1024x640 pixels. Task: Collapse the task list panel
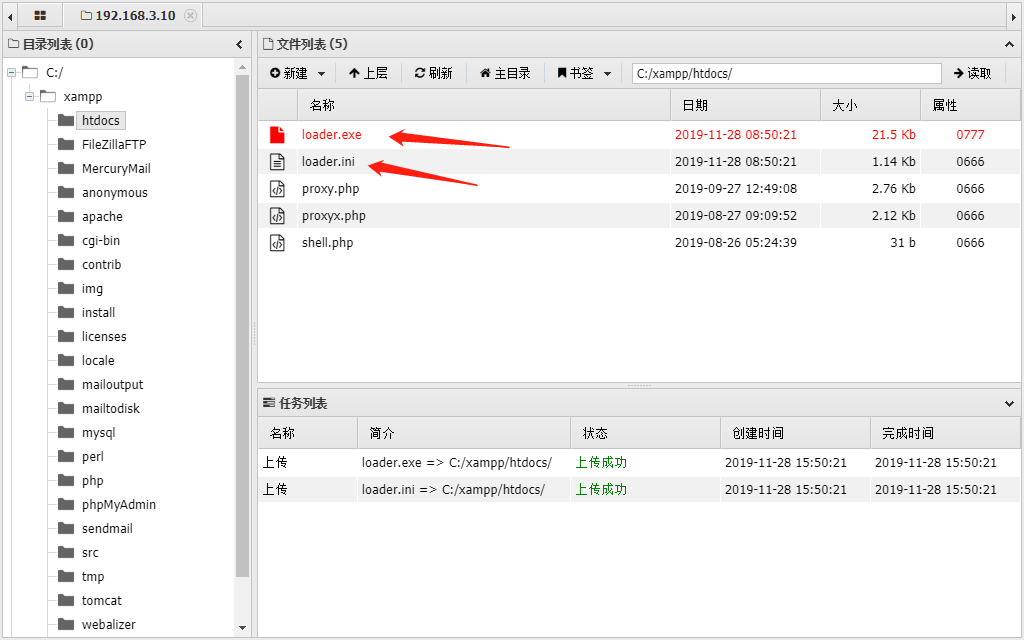click(x=1009, y=404)
